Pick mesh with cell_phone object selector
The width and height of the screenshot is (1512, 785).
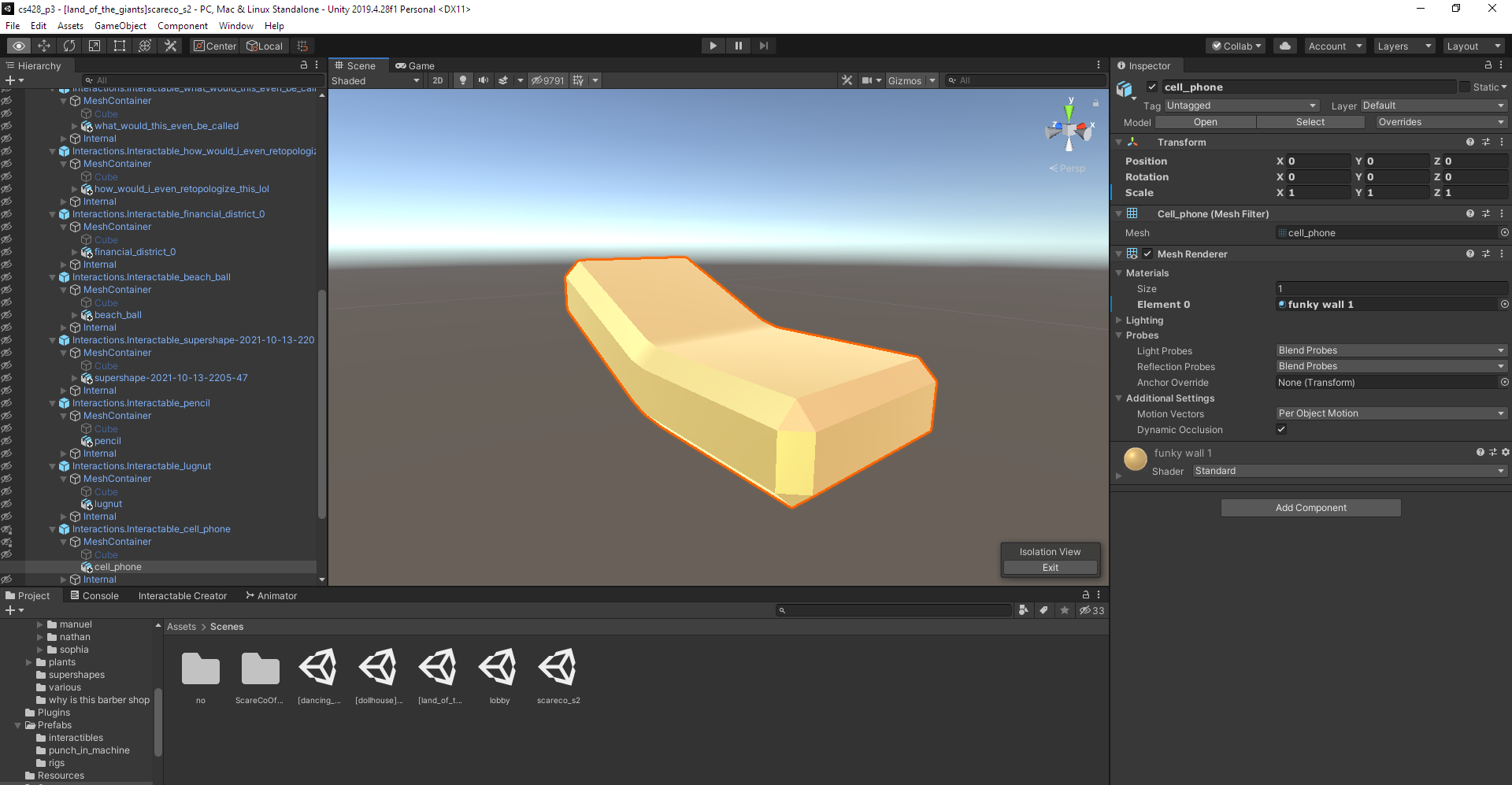click(1504, 233)
